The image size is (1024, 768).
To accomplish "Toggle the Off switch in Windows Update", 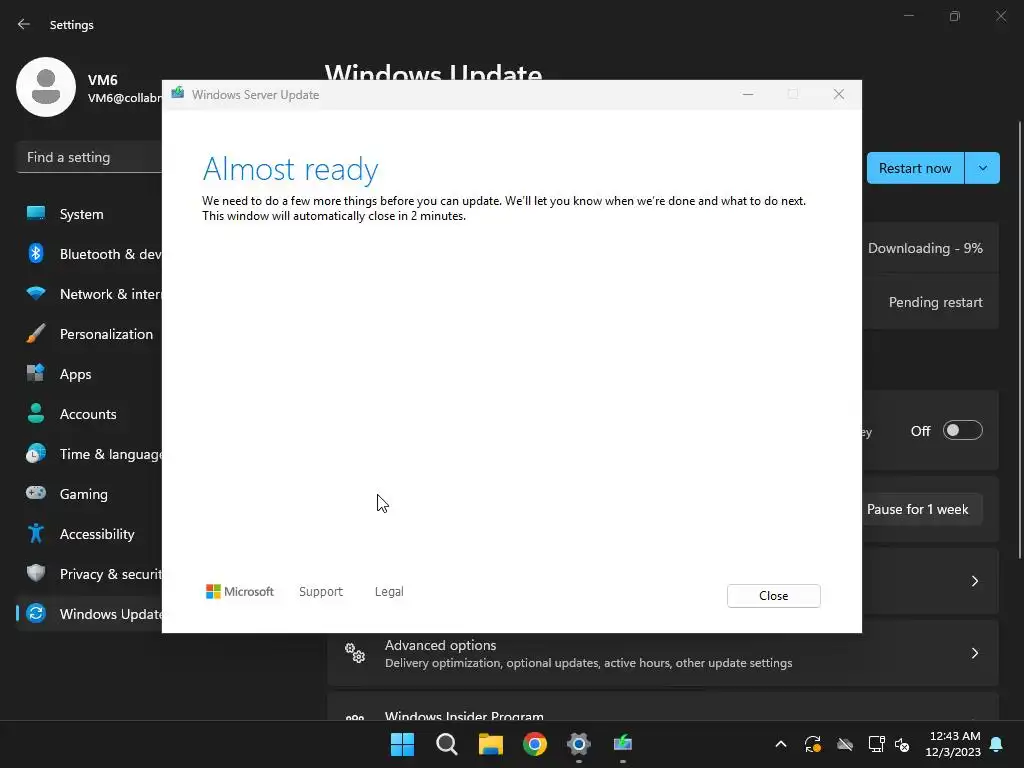I will tap(963, 430).
